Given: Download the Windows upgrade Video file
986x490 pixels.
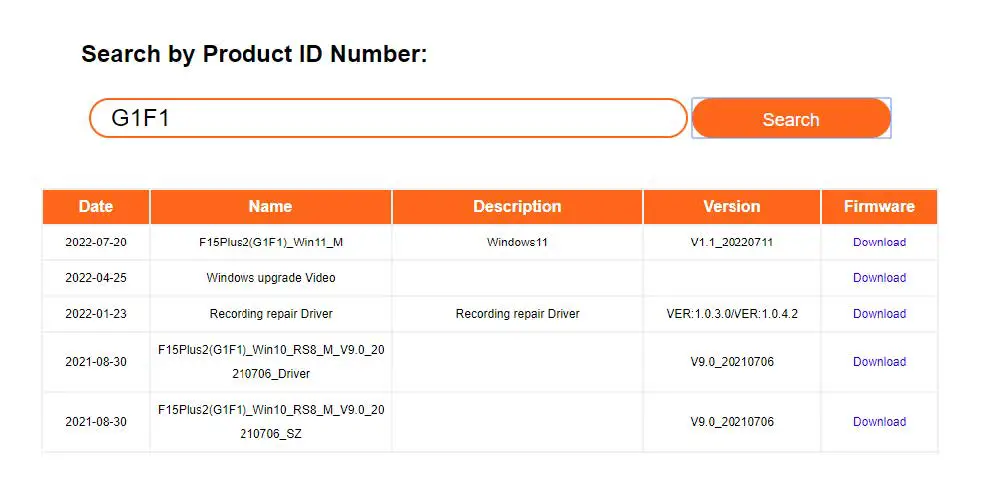Looking at the screenshot, I should click(879, 278).
